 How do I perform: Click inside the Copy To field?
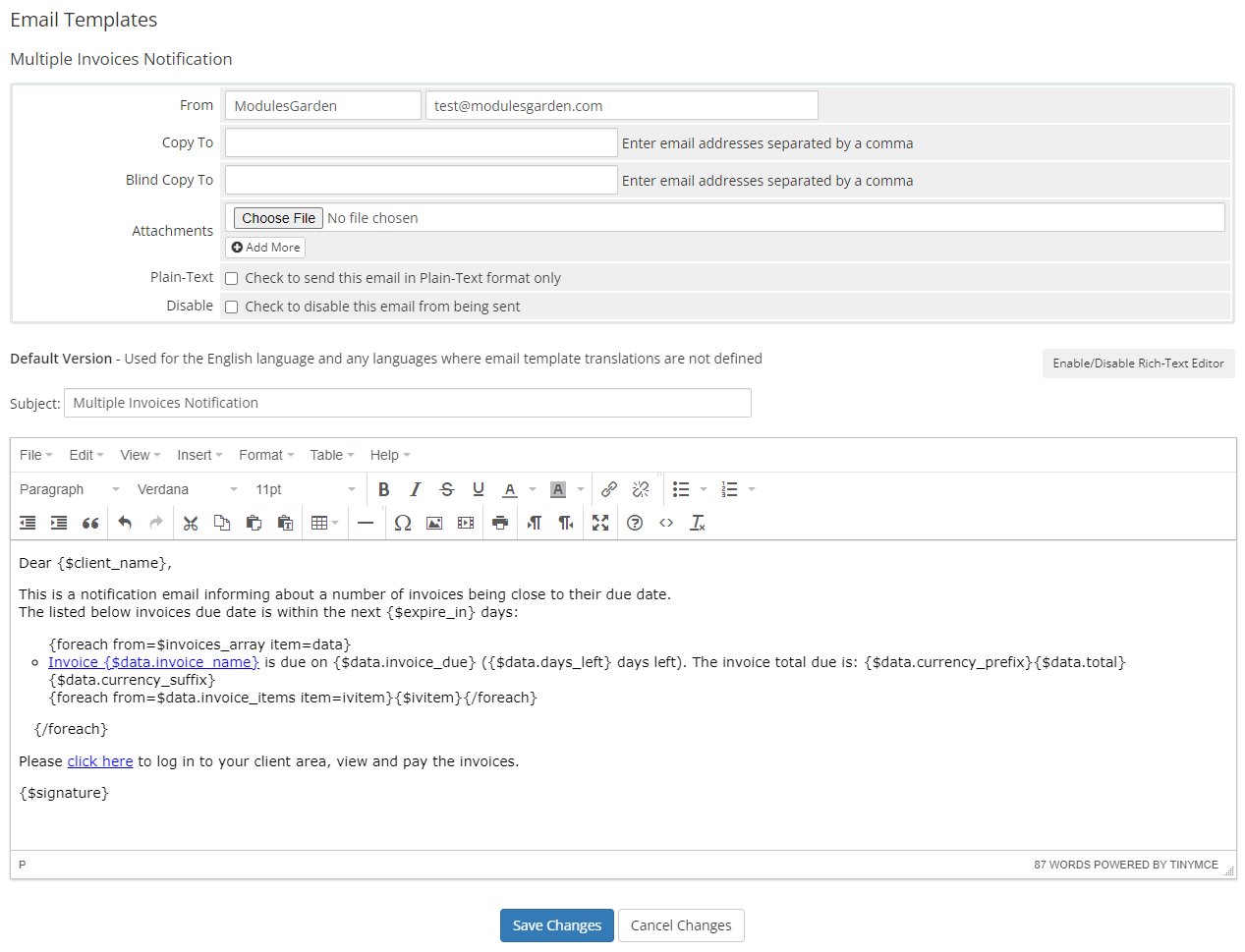point(421,141)
